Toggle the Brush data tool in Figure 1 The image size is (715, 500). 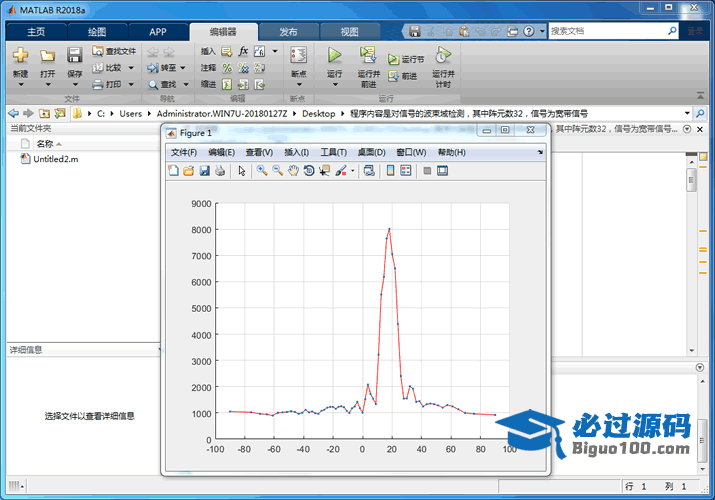341,171
